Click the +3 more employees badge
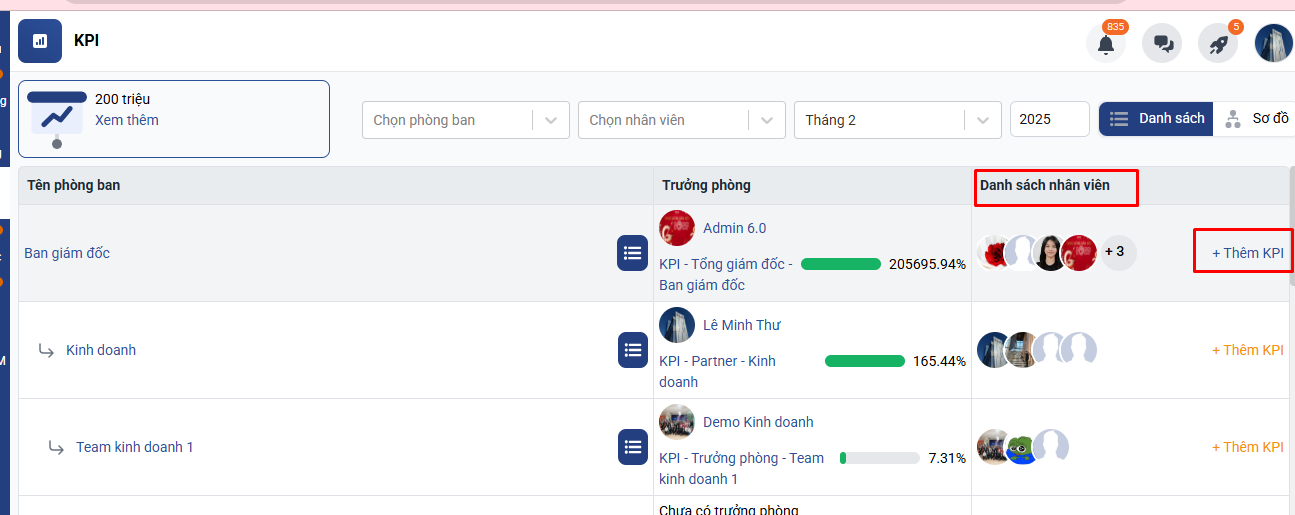This screenshot has height=515, width=1295. tap(1116, 252)
